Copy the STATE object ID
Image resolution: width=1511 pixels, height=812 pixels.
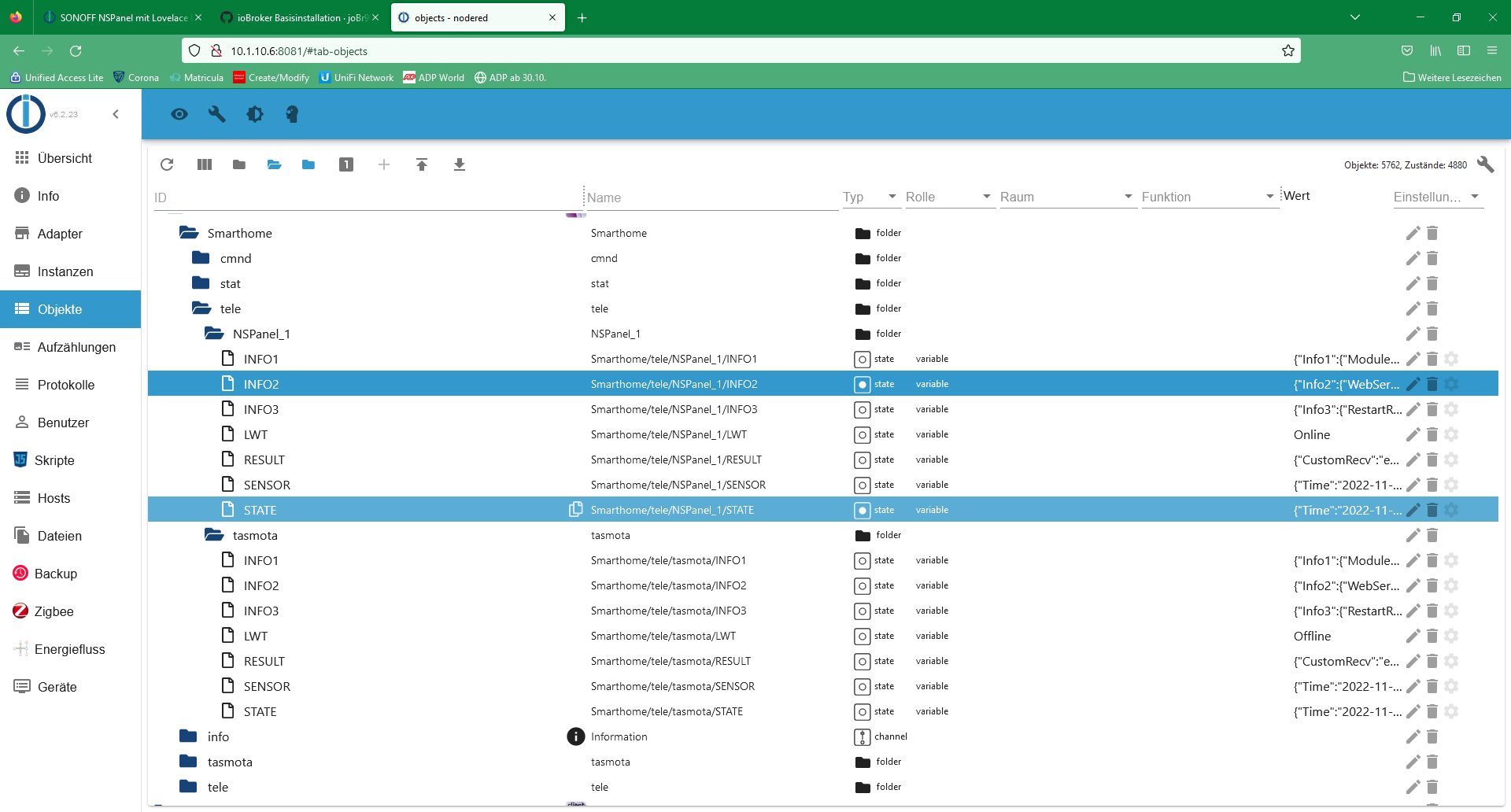point(576,509)
